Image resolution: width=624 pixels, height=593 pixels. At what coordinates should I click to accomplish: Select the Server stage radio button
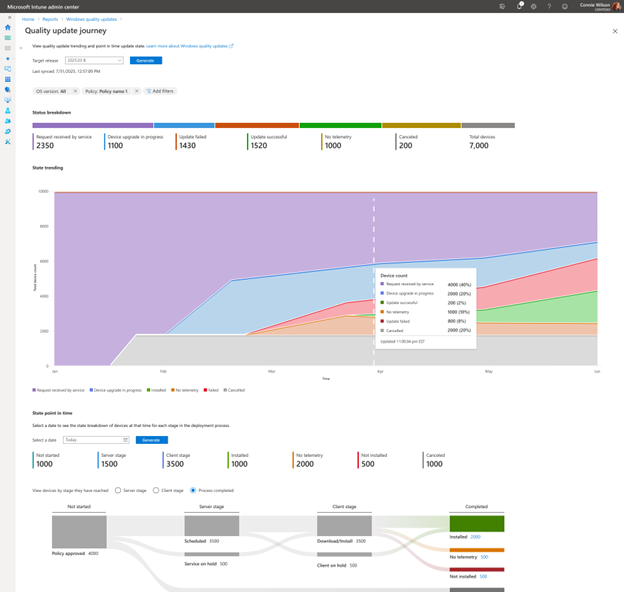click(118, 490)
